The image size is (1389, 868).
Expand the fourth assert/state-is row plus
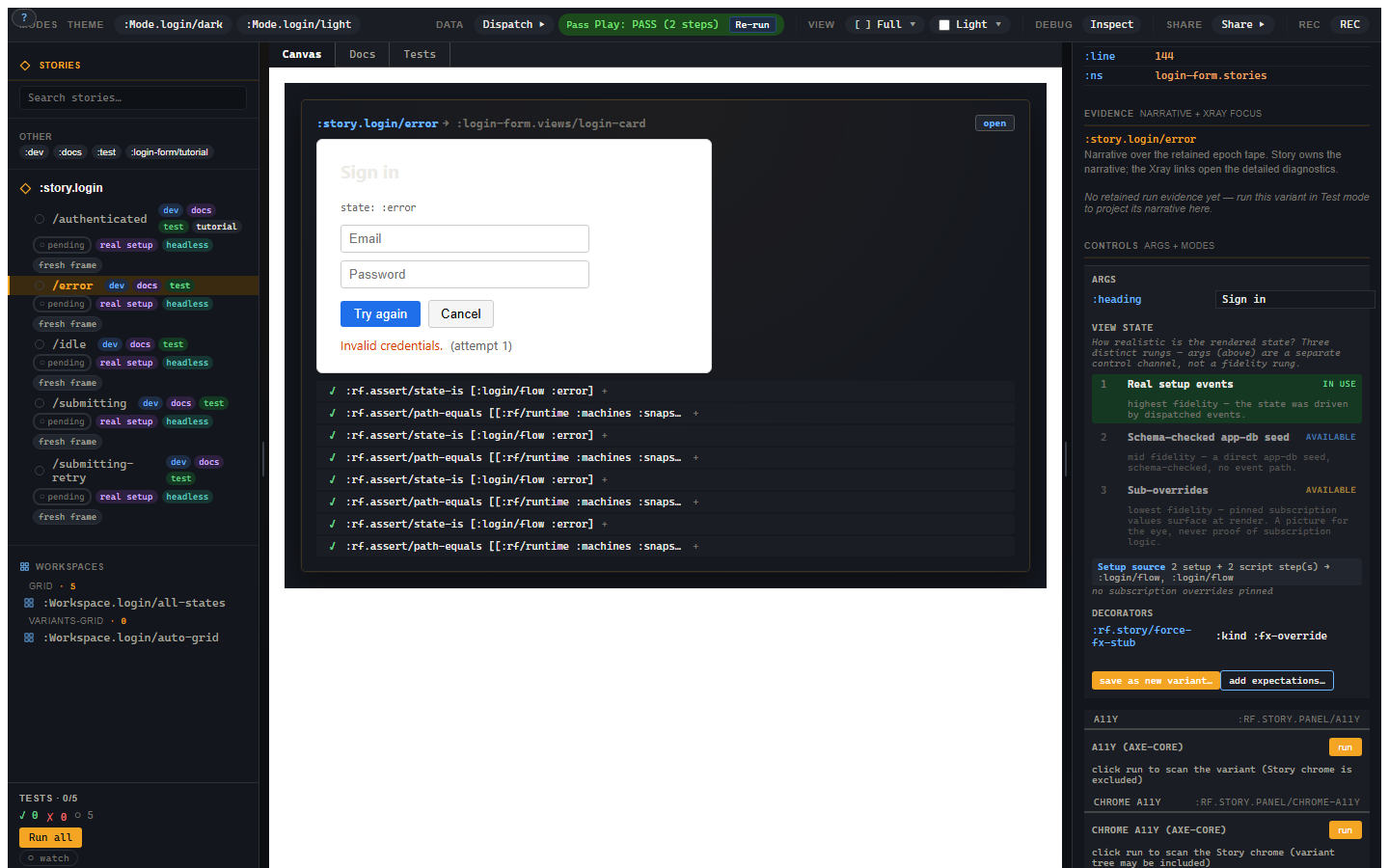(x=605, y=524)
